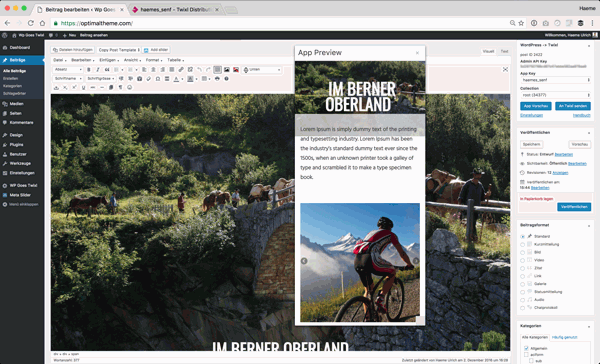Screen dimensions: 600x364
Task: Click App Vorschau button
Action: tap(536, 106)
